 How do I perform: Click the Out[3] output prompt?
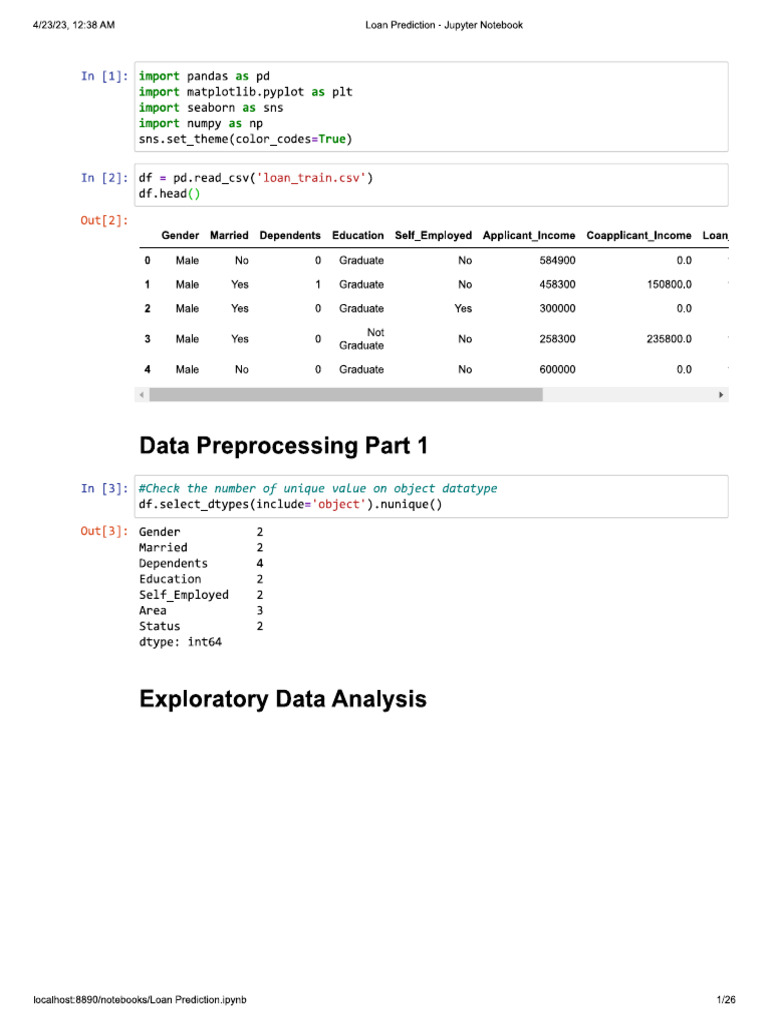coord(104,532)
